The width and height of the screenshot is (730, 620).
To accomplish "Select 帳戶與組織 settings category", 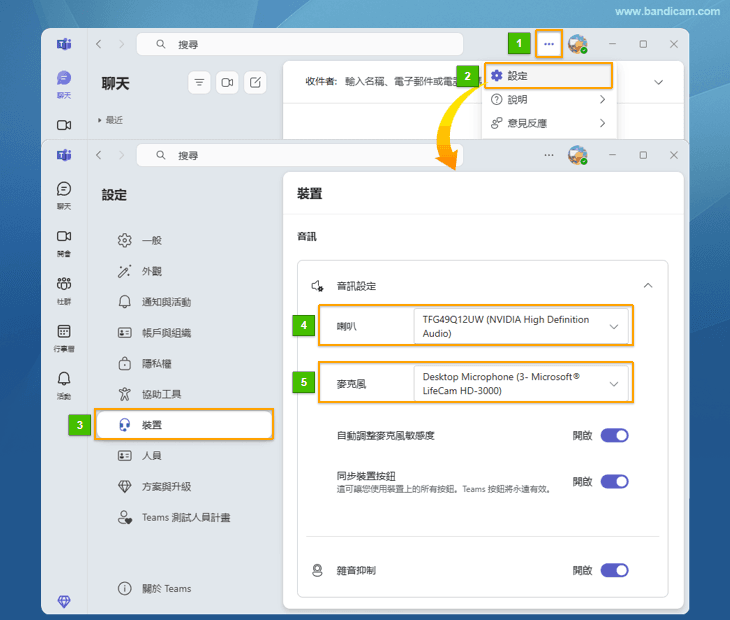I will coord(184,333).
